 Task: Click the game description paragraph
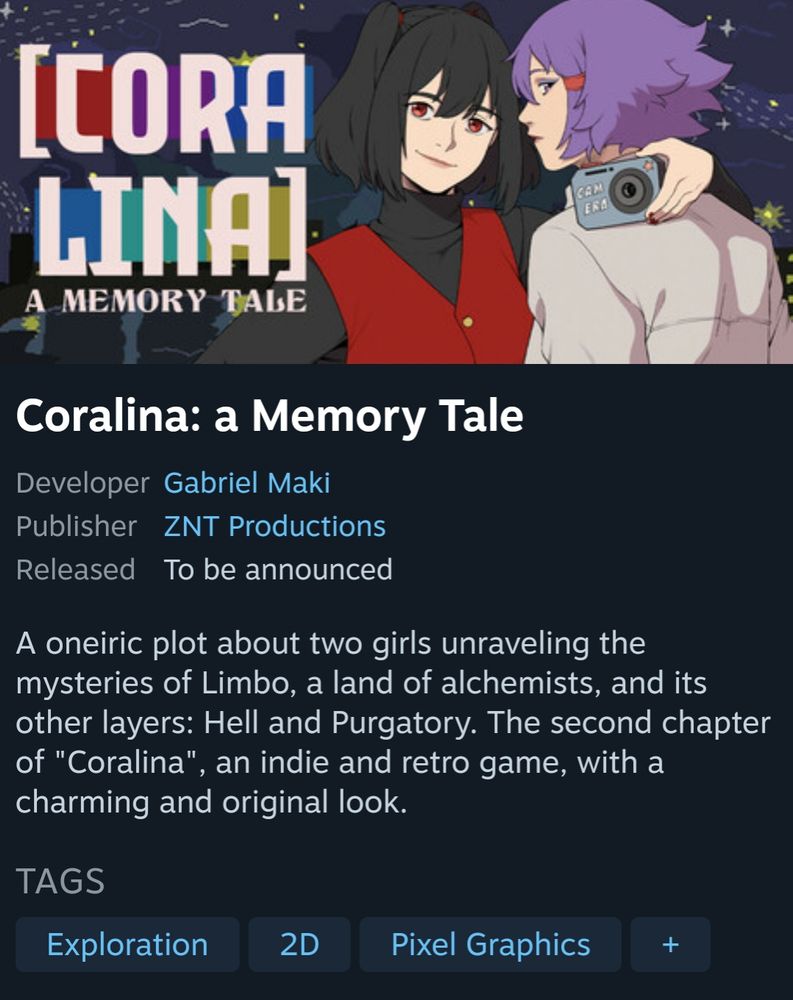tap(392, 722)
